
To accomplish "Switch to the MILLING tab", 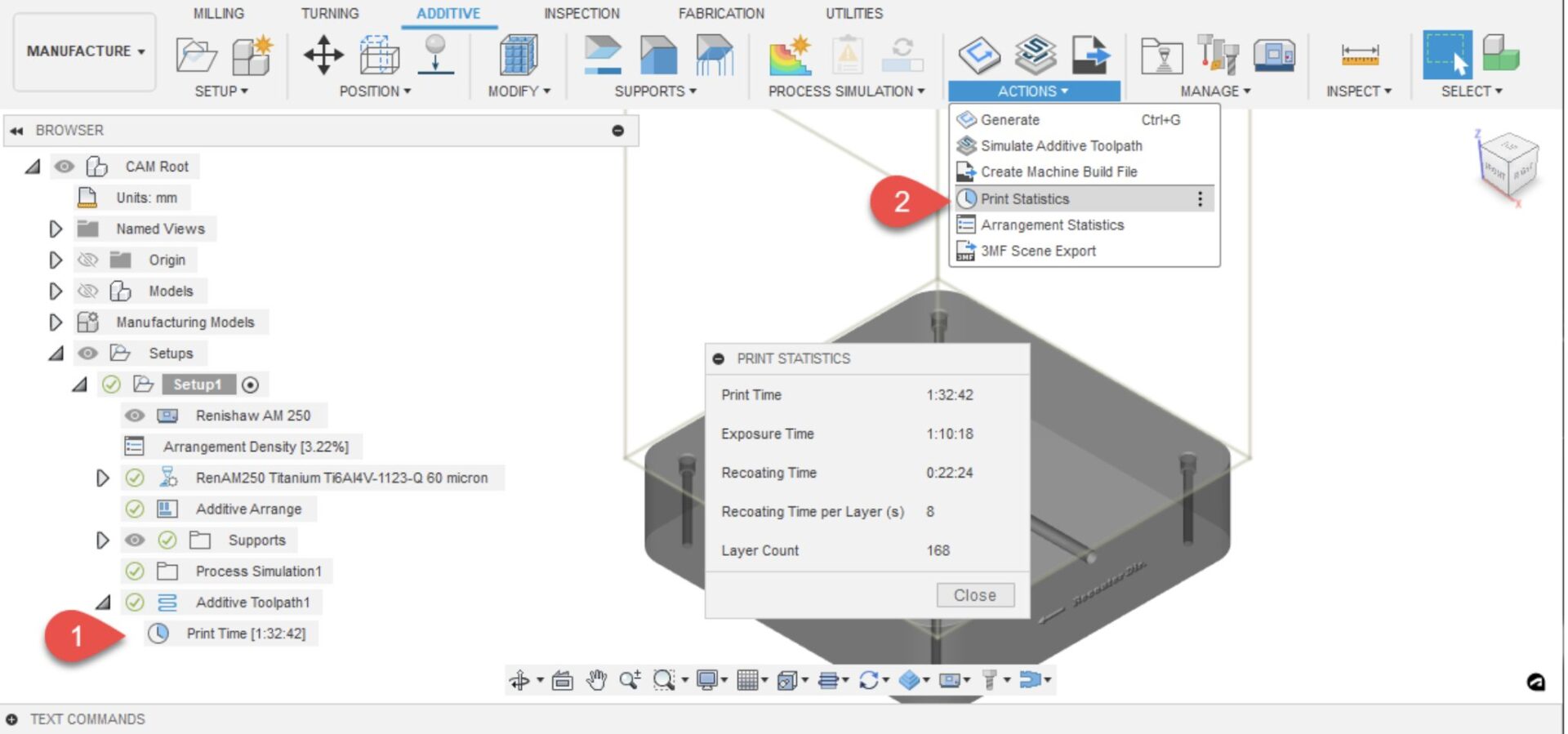I will click(x=218, y=14).
